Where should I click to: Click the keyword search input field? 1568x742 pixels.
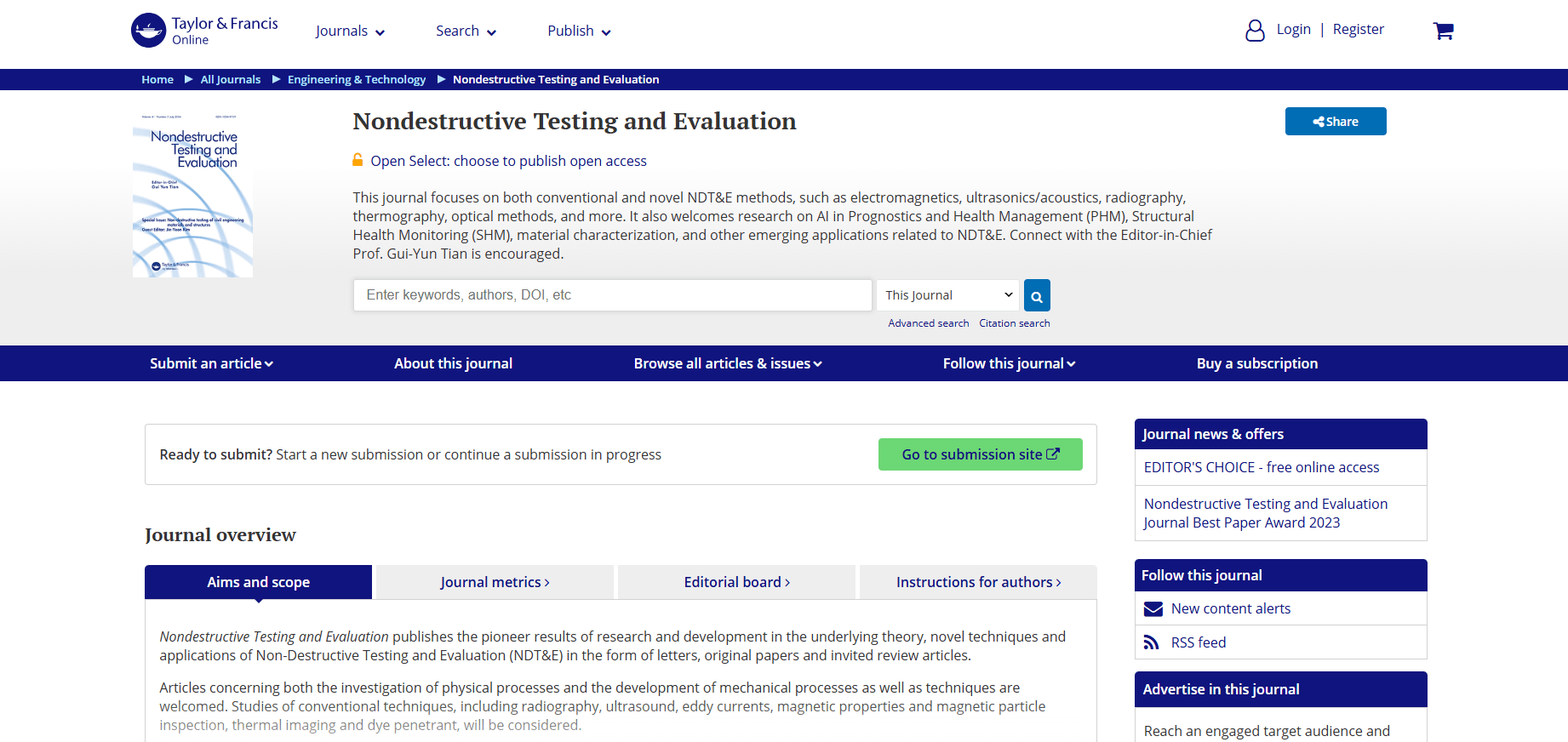613,295
